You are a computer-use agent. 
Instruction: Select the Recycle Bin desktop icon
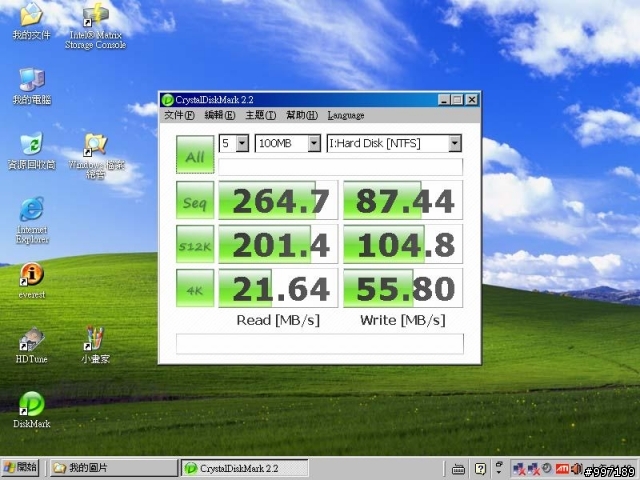[31, 144]
